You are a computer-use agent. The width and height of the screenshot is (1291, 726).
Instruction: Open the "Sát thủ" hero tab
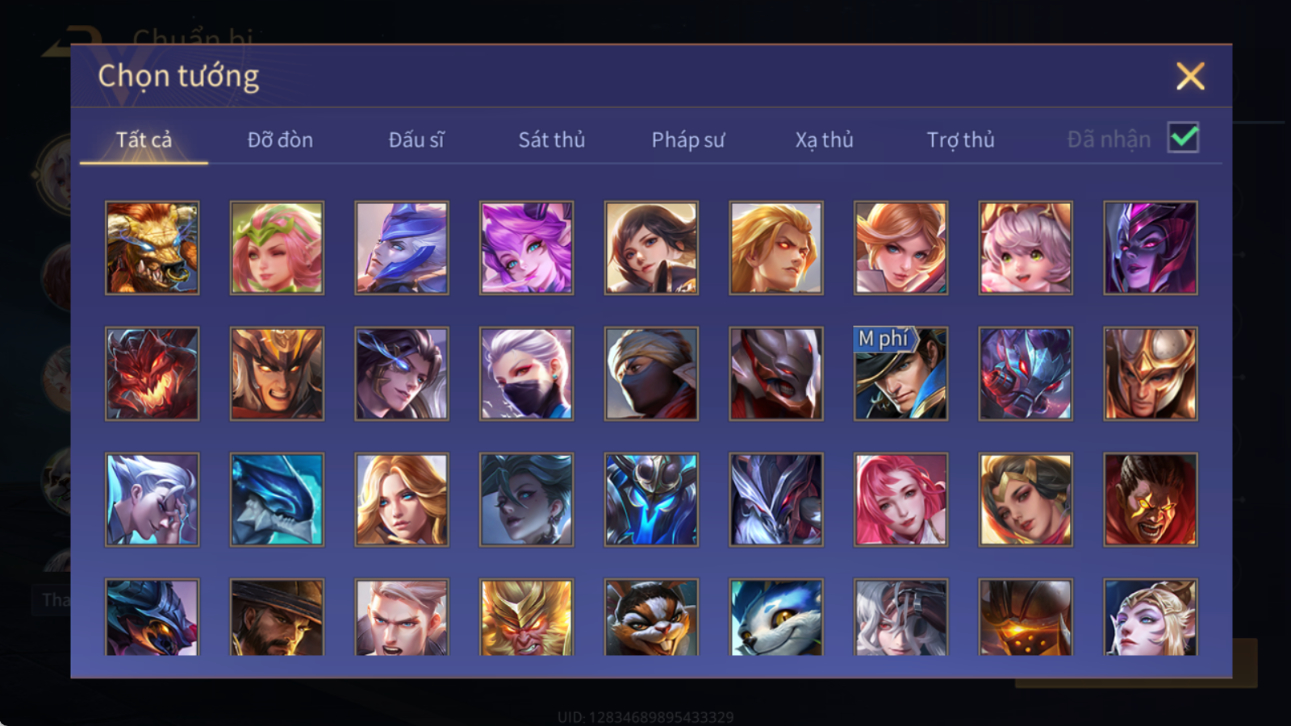click(x=551, y=140)
